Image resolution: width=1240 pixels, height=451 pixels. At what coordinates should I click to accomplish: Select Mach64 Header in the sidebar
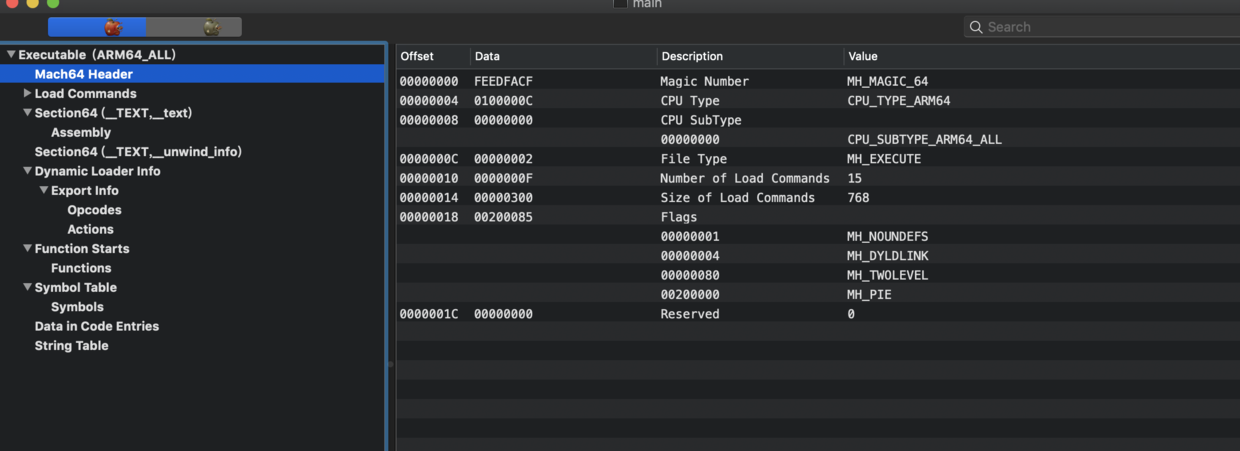(x=84, y=74)
